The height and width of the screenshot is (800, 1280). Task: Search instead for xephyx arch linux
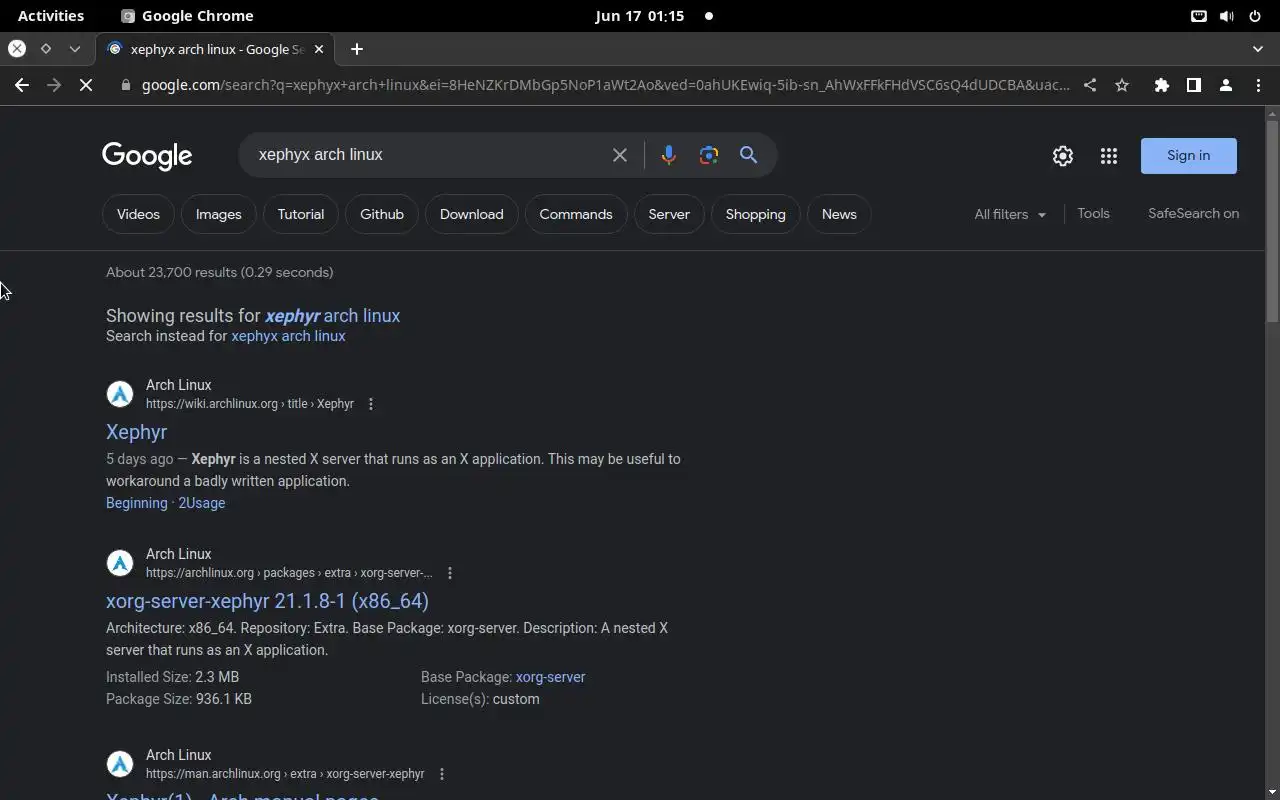(x=288, y=336)
